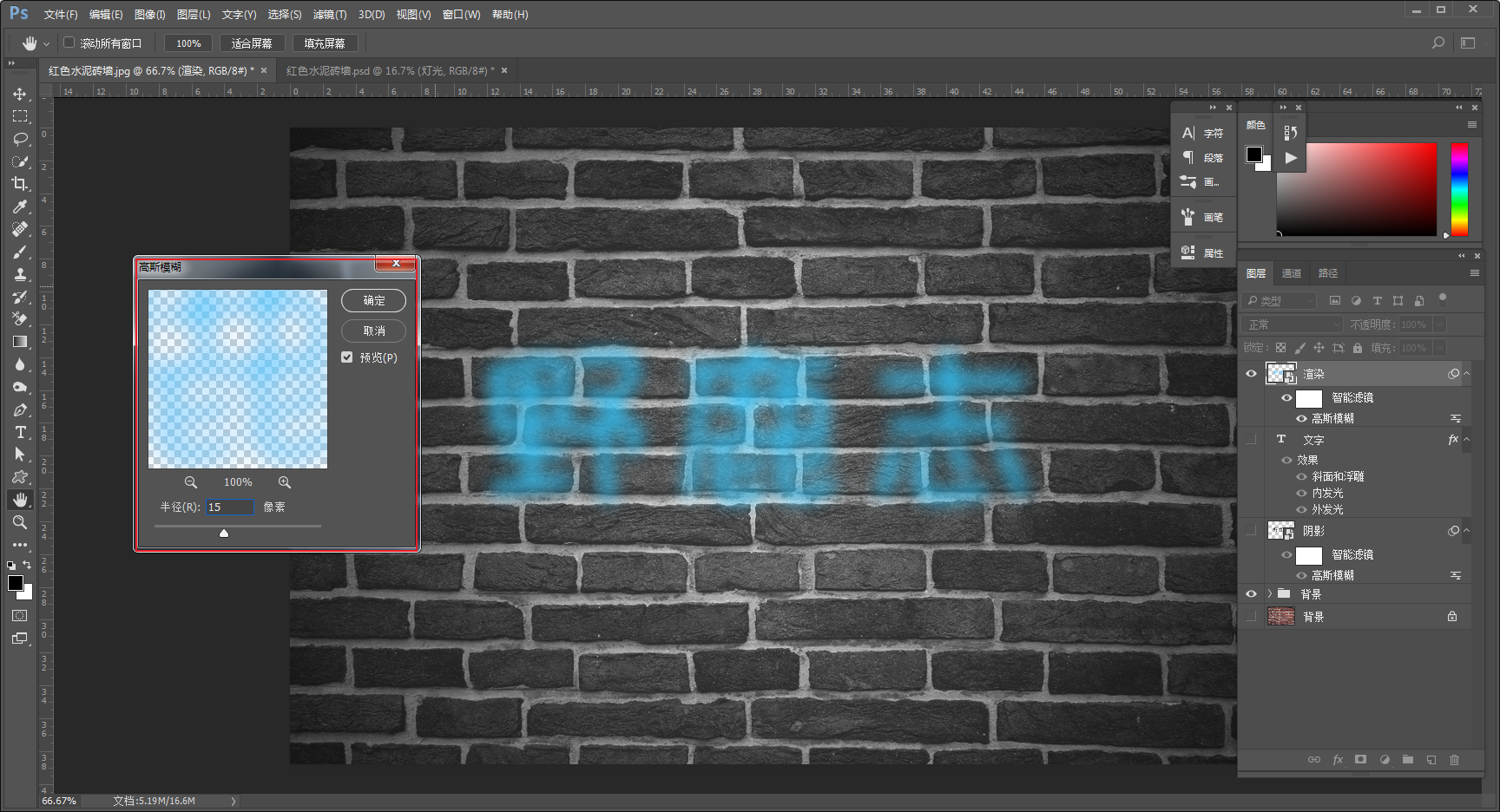The image size is (1500, 812).
Task: Open the 字符 (Character) panel
Action: coord(1202,133)
